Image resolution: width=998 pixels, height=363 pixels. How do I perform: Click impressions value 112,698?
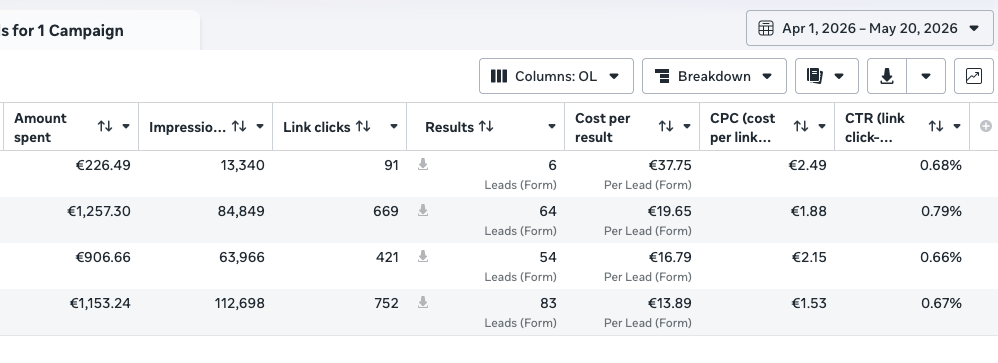click(x=240, y=303)
